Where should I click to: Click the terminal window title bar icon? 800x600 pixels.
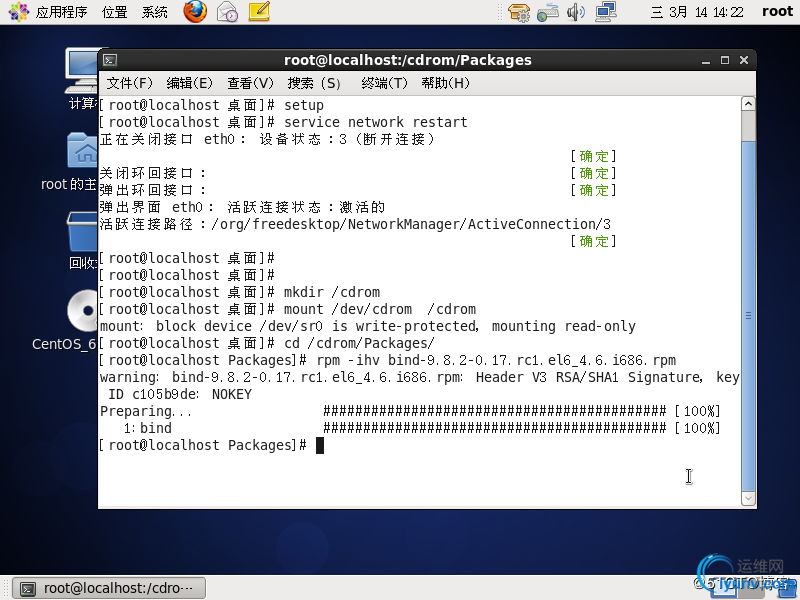(x=110, y=60)
